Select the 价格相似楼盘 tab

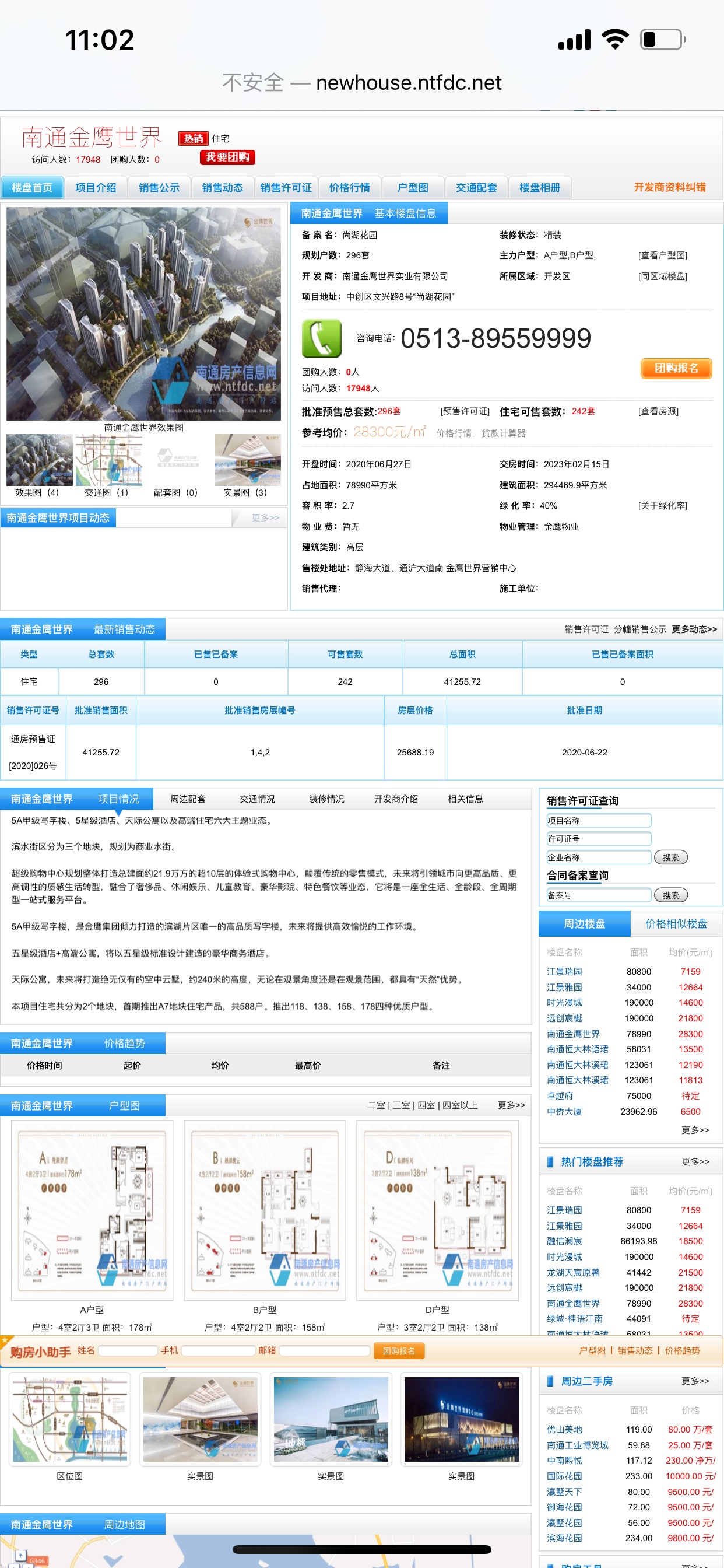676,924
